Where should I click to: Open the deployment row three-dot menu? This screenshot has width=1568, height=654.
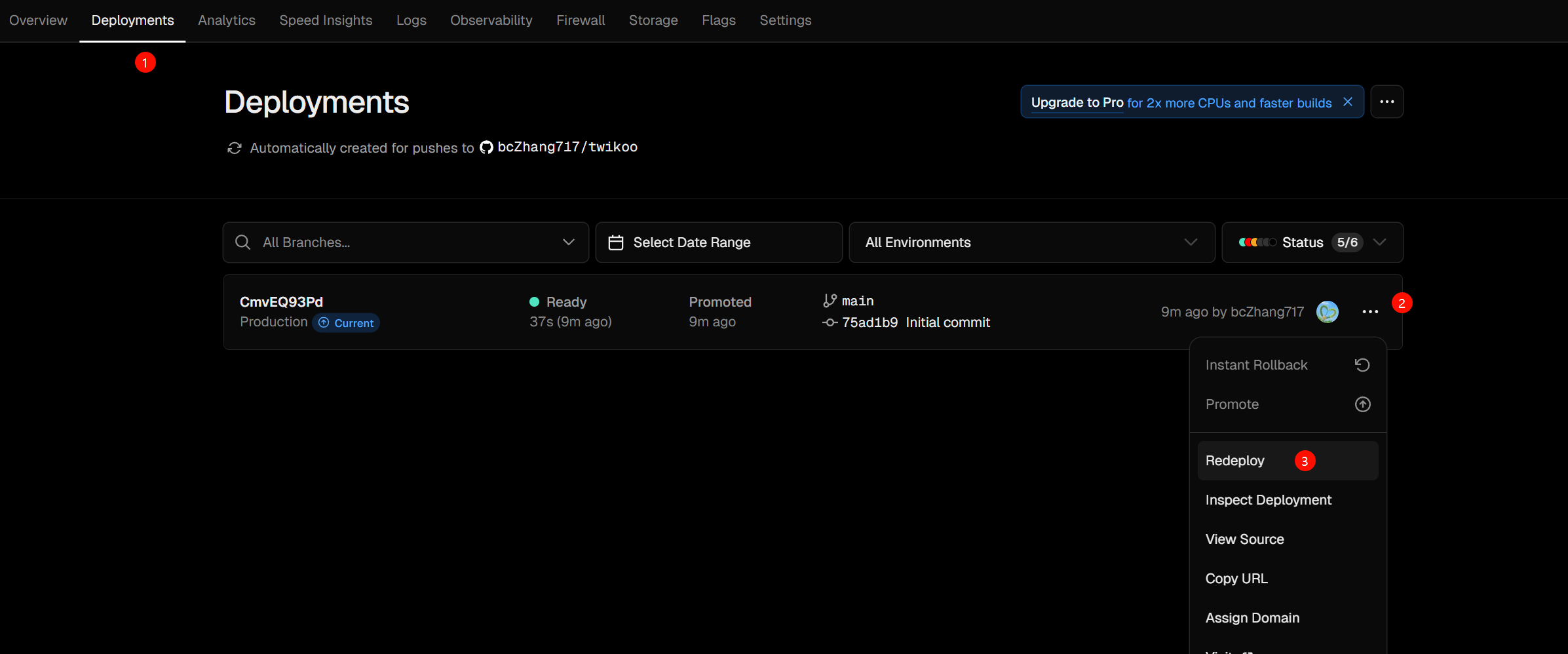1370,312
